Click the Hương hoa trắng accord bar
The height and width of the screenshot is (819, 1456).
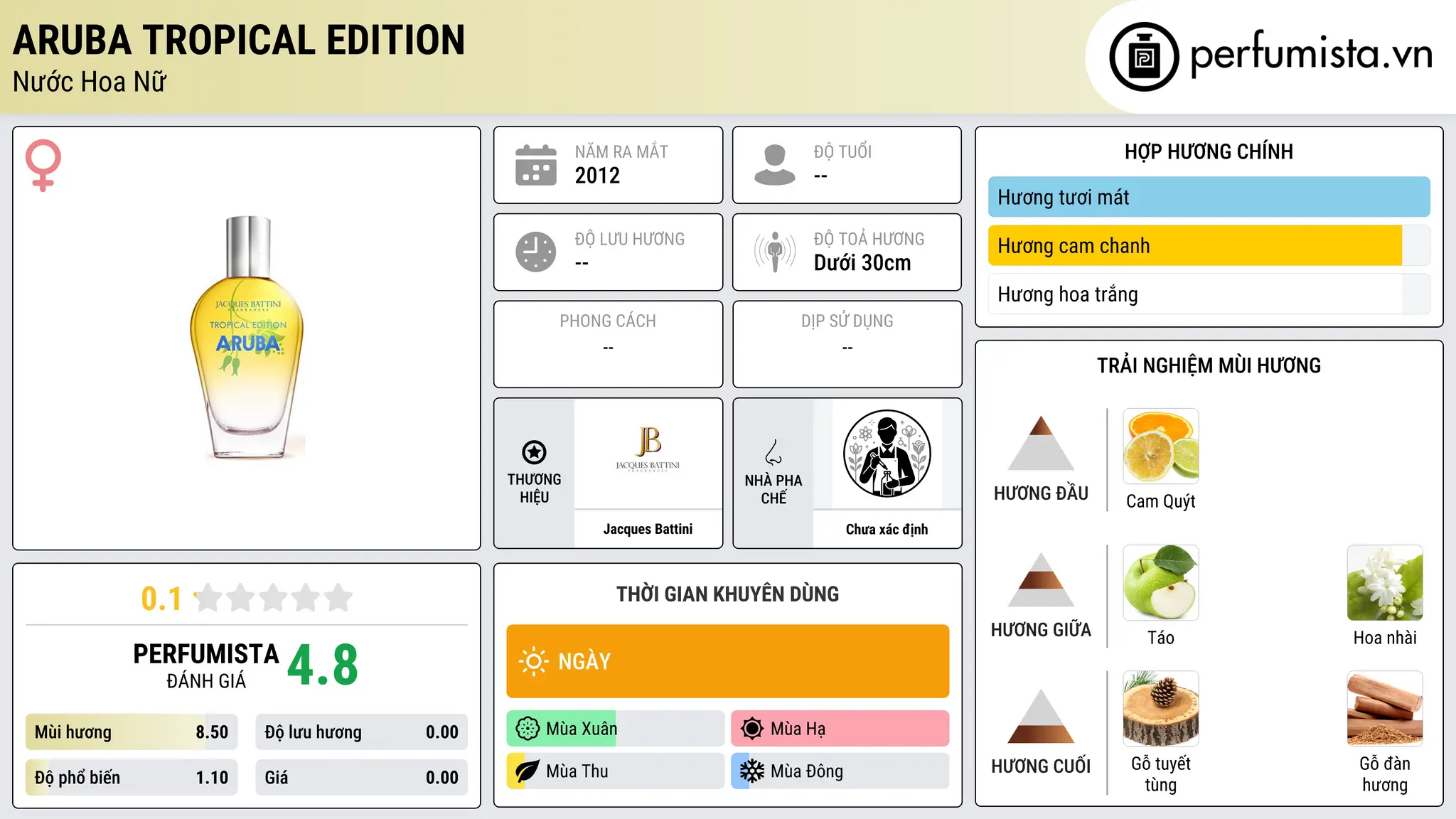coord(1209,294)
